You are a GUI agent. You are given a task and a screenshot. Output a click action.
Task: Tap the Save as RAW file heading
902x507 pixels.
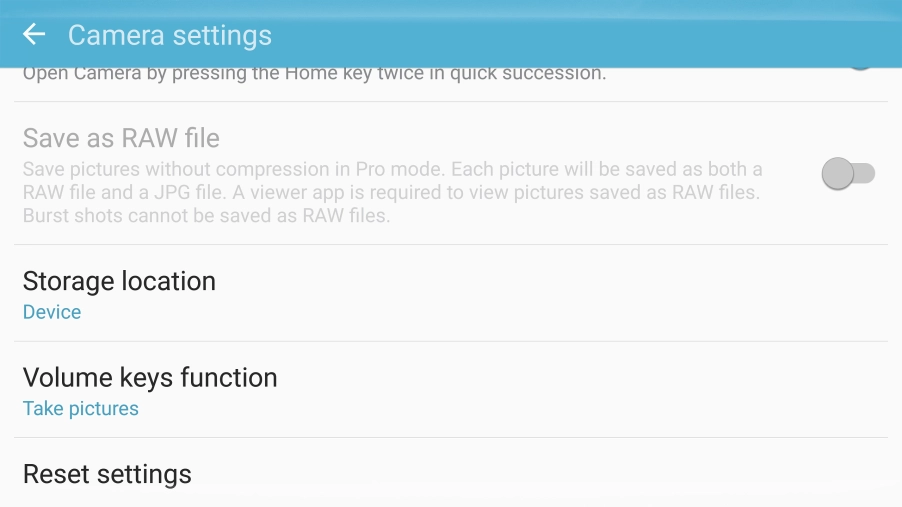(121, 138)
